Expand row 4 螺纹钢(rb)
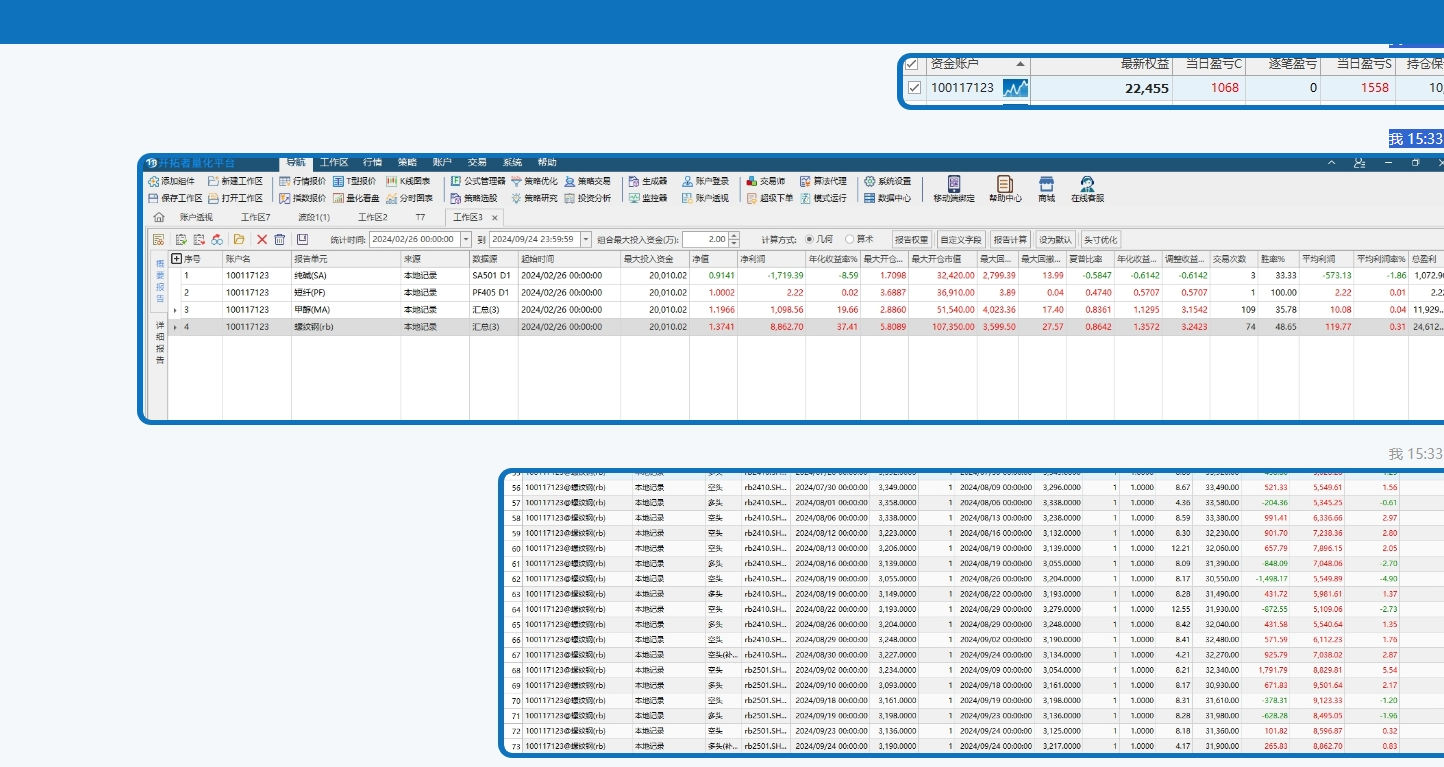This screenshot has width=1444, height=767. point(175,327)
